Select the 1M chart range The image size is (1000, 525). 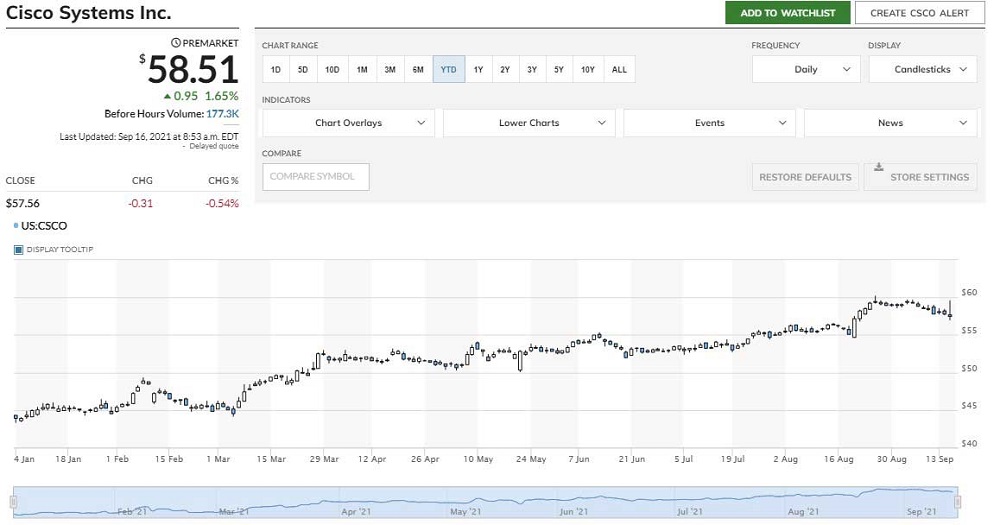coord(362,70)
